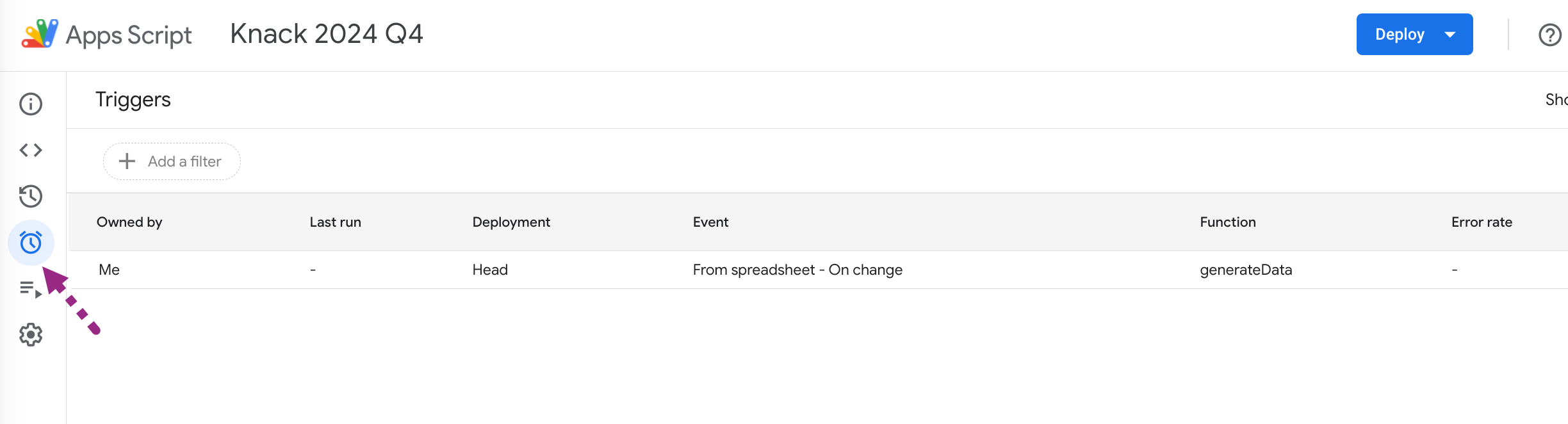Open the project history icon in sidebar

pos(31,196)
